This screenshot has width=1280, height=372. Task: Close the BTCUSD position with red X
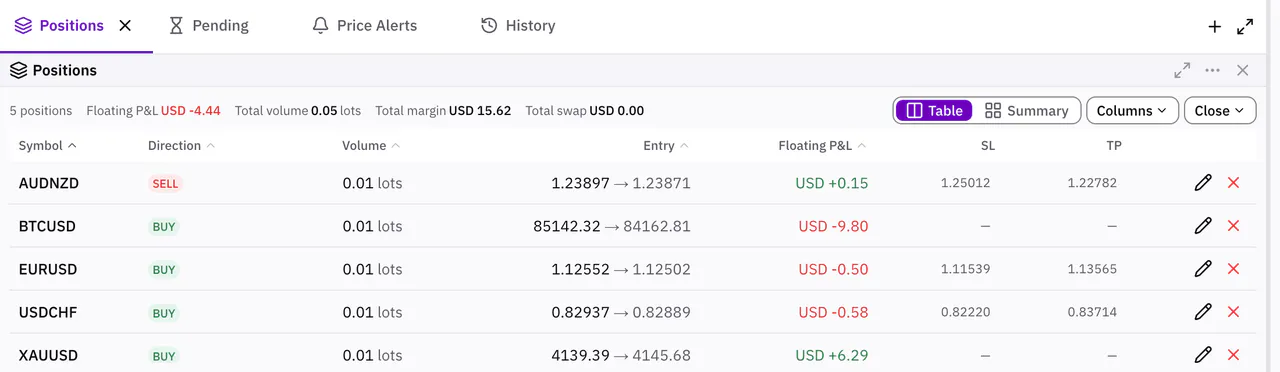1233,226
